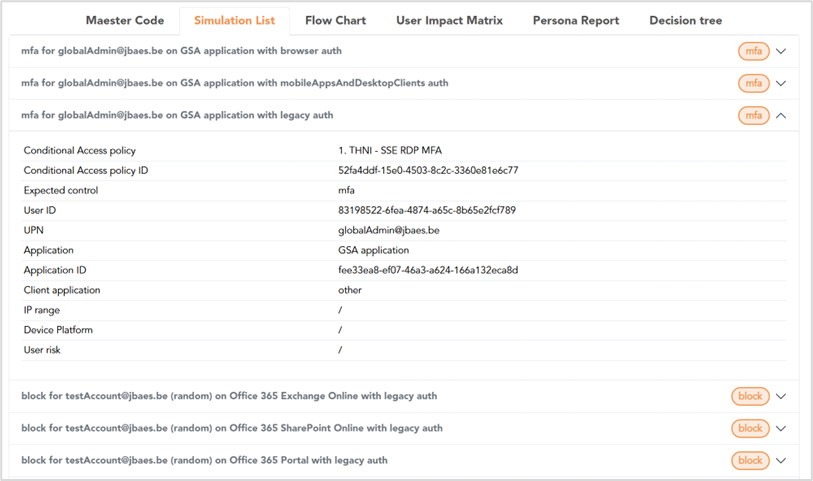Viewport: 813px width, 481px height.
Task: Expand the Office 365 Portal row chevron
Action: point(781,461)
